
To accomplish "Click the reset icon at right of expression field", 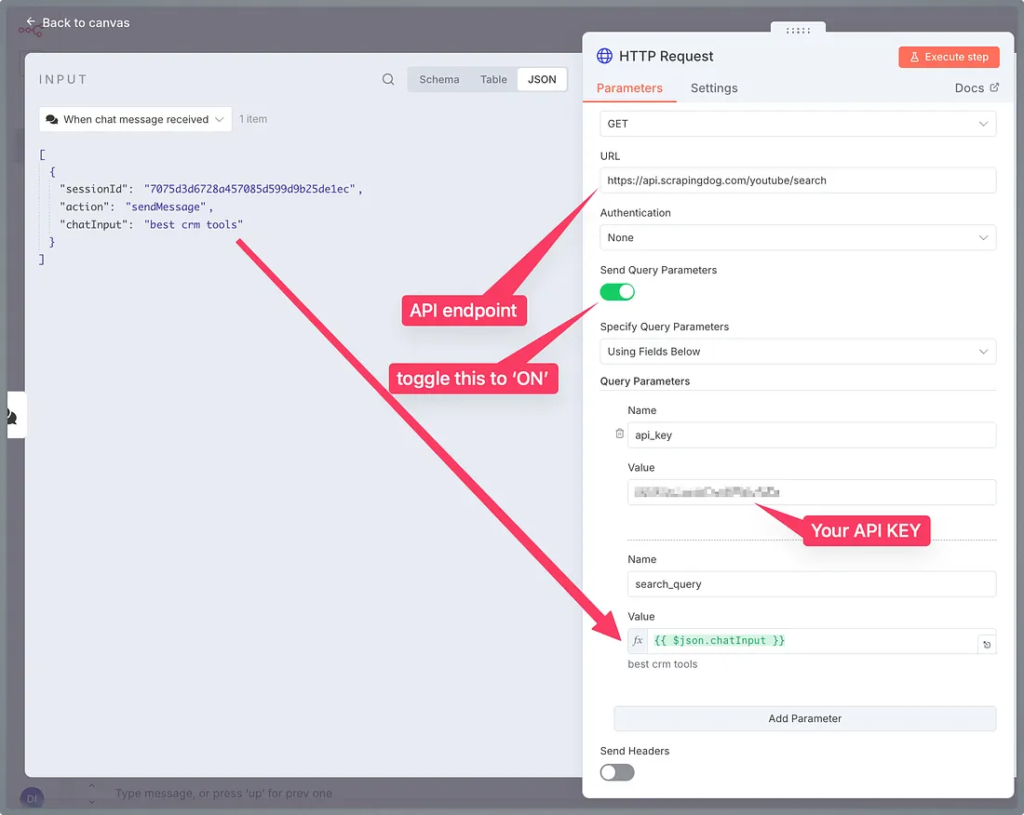I will (987, 645).
